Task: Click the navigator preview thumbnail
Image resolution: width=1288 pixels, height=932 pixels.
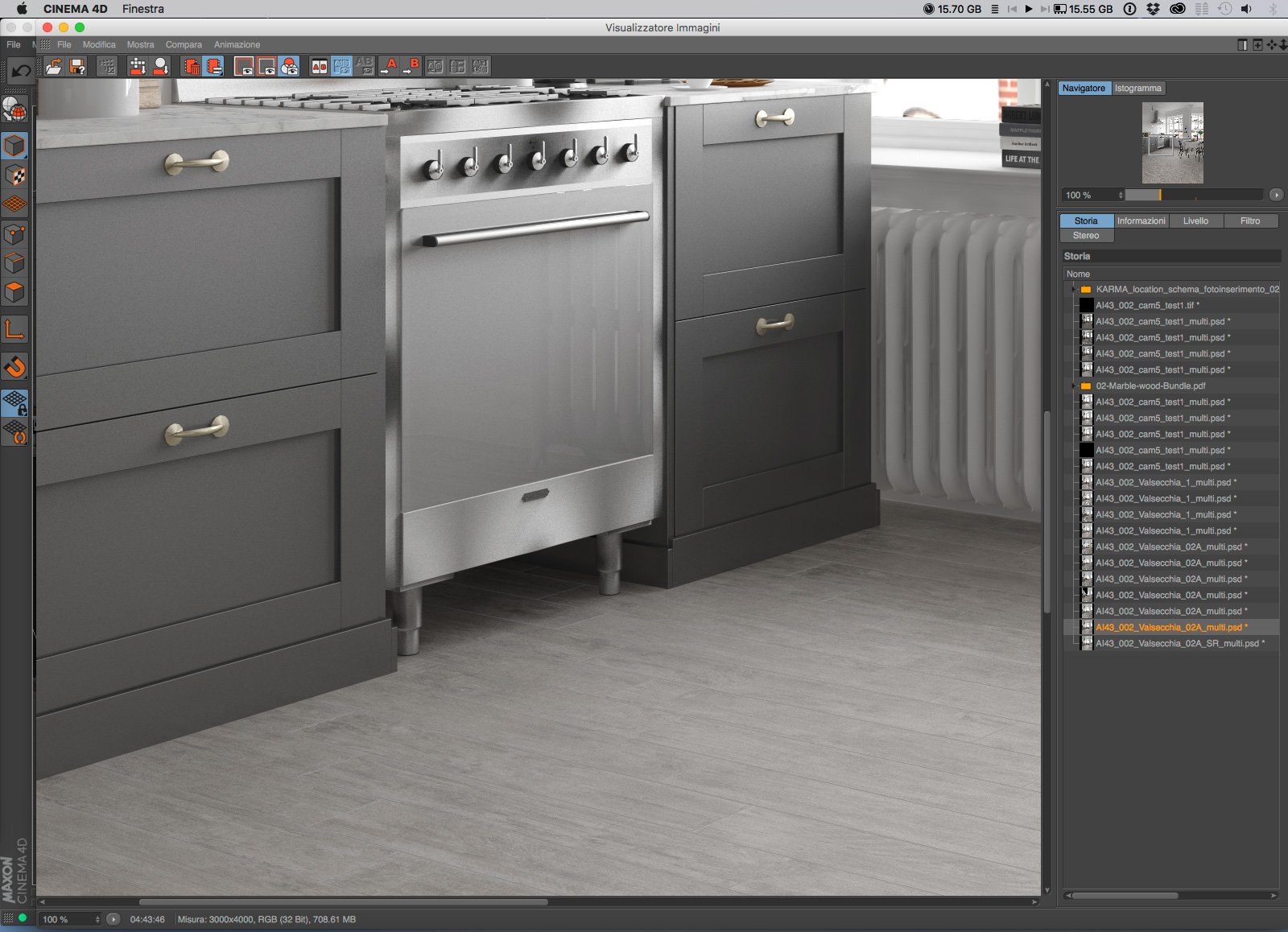Action: click(1172, 142)
